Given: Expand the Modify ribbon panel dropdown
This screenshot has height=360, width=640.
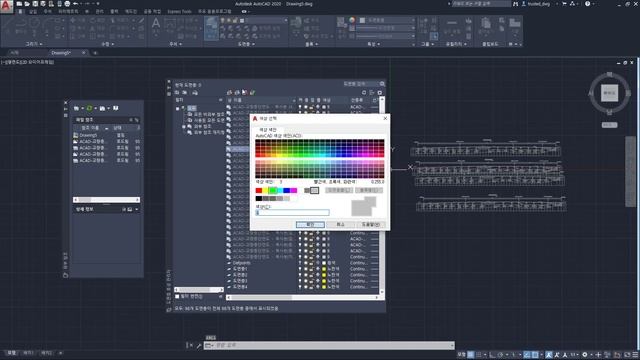Looking at the screenshot, I should pyautogui.click(x=108, y=44).
